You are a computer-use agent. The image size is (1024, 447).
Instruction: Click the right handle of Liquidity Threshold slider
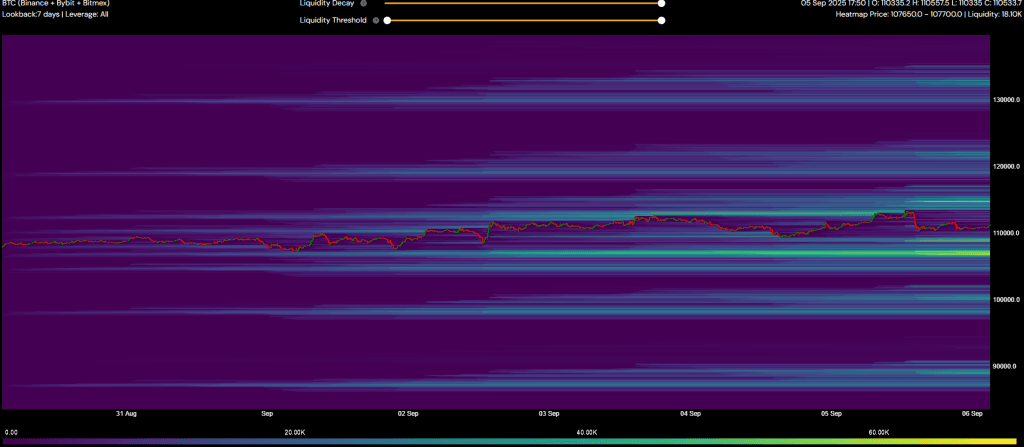tap(661, 20)
